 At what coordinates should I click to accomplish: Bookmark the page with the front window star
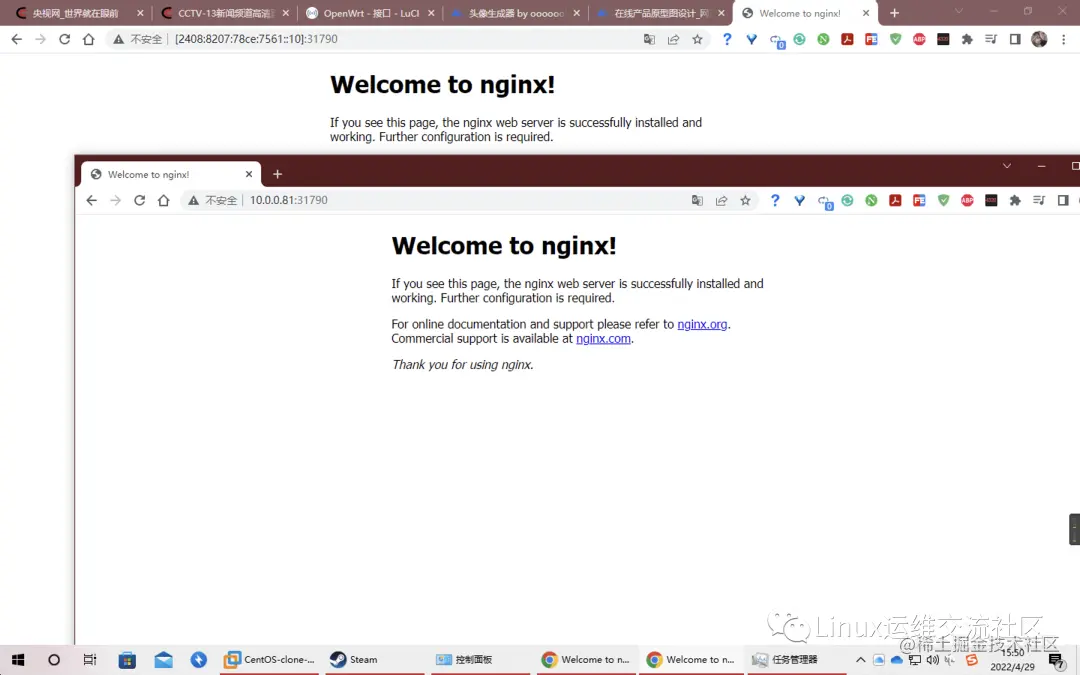pos(745,200)
